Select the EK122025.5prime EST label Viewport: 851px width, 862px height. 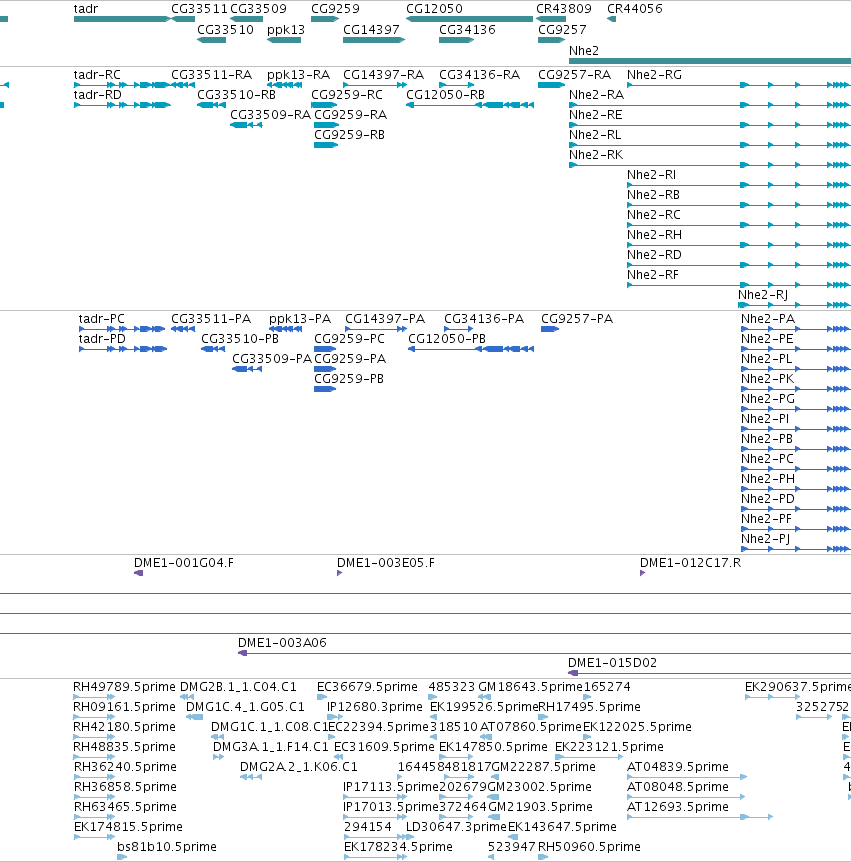(637, 727)
